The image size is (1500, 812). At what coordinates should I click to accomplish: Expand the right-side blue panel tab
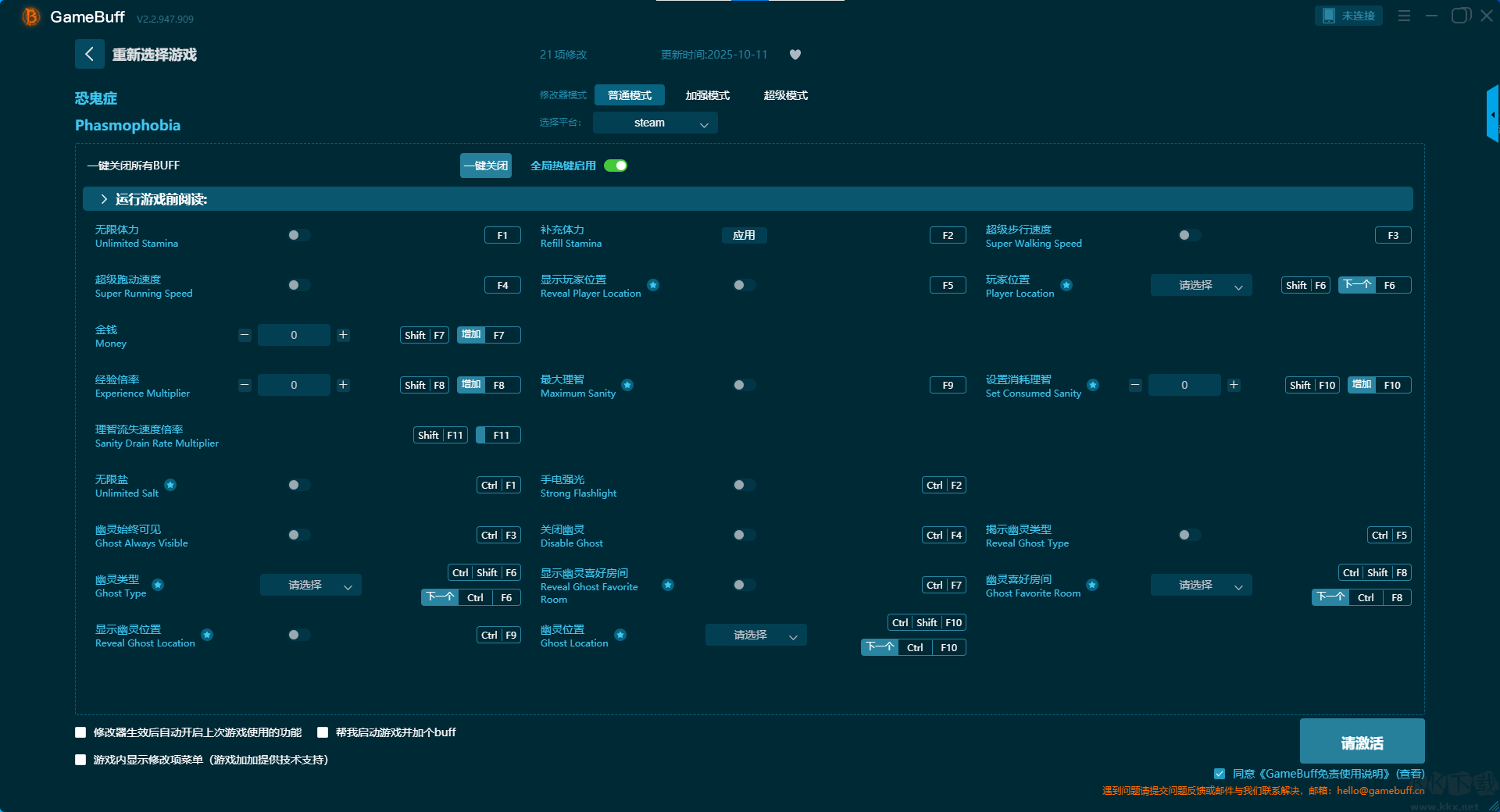1492,115
